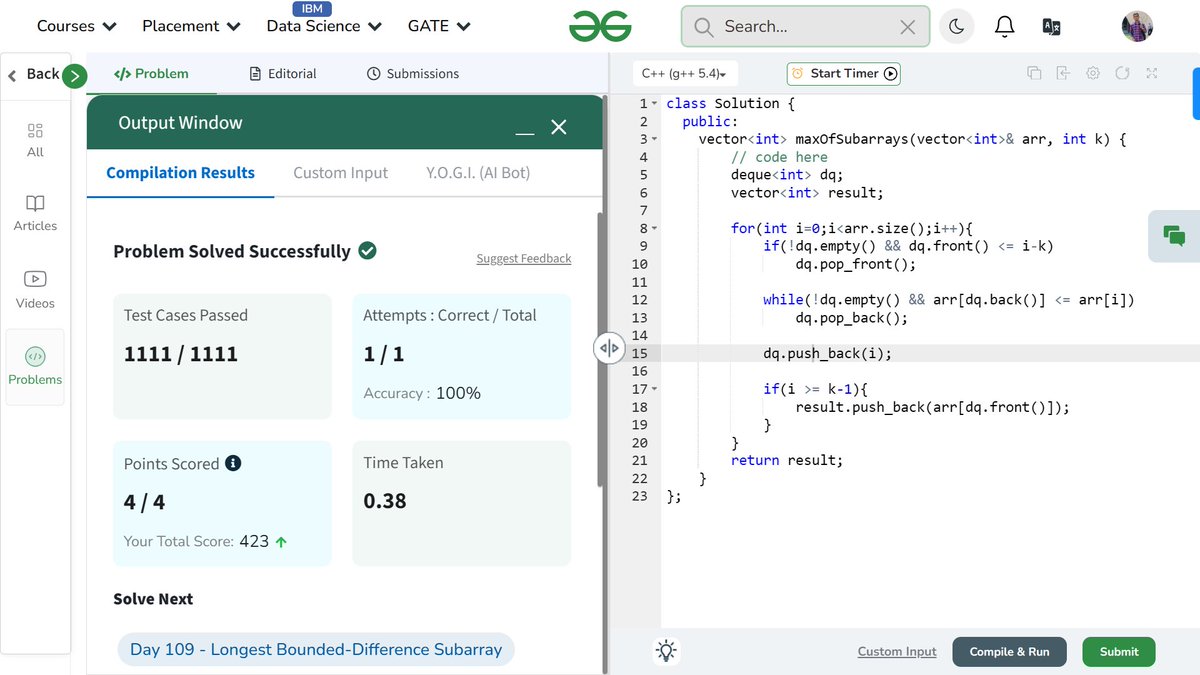Collapse the fold arrow on line 3
Image resolution: width=1200 pixels, height=675 pixels.
click(654, 139)
